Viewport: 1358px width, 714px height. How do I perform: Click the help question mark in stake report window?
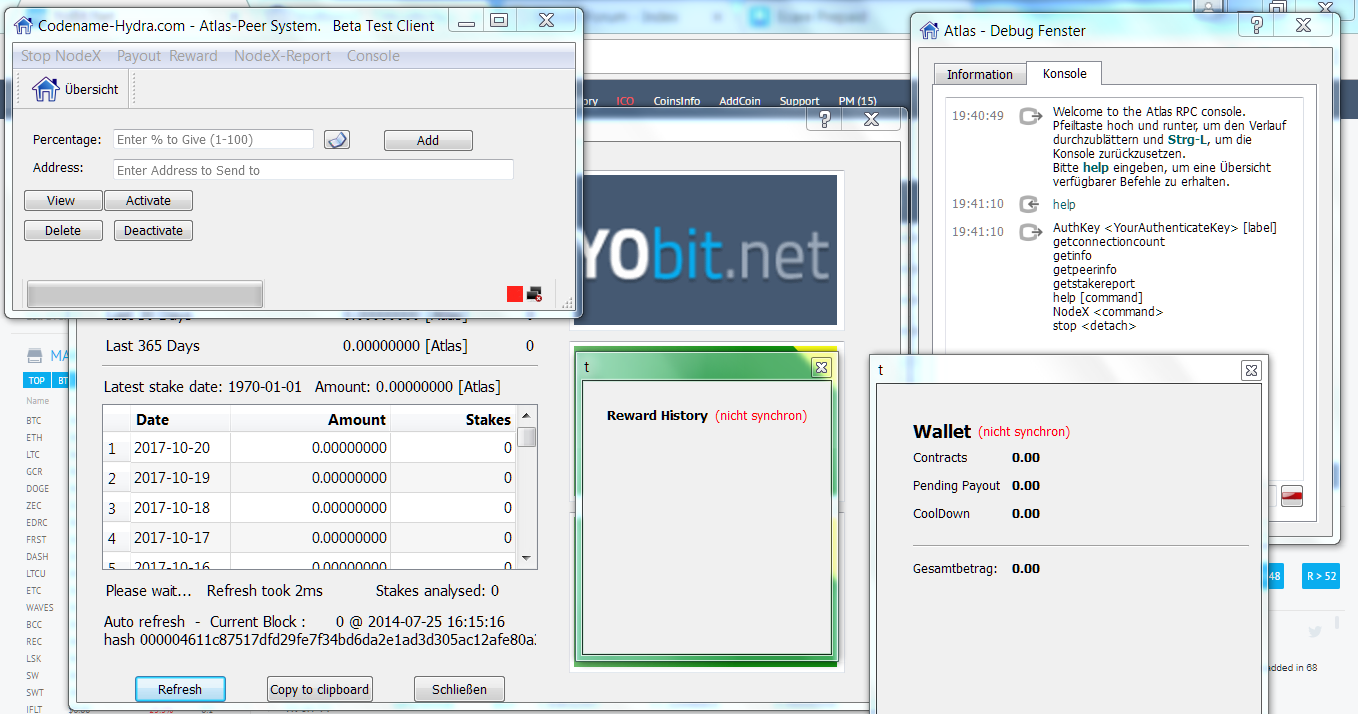coord(825,119)
